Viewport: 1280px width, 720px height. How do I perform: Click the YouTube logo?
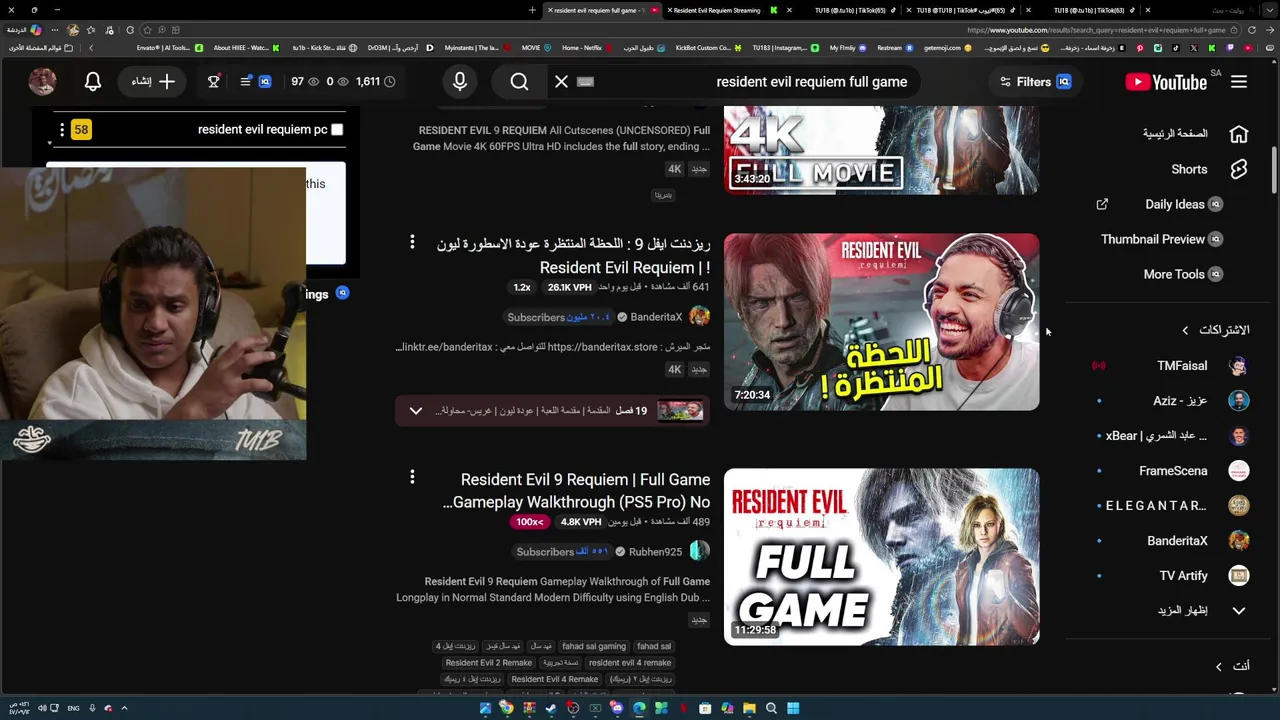[1166, 82]
